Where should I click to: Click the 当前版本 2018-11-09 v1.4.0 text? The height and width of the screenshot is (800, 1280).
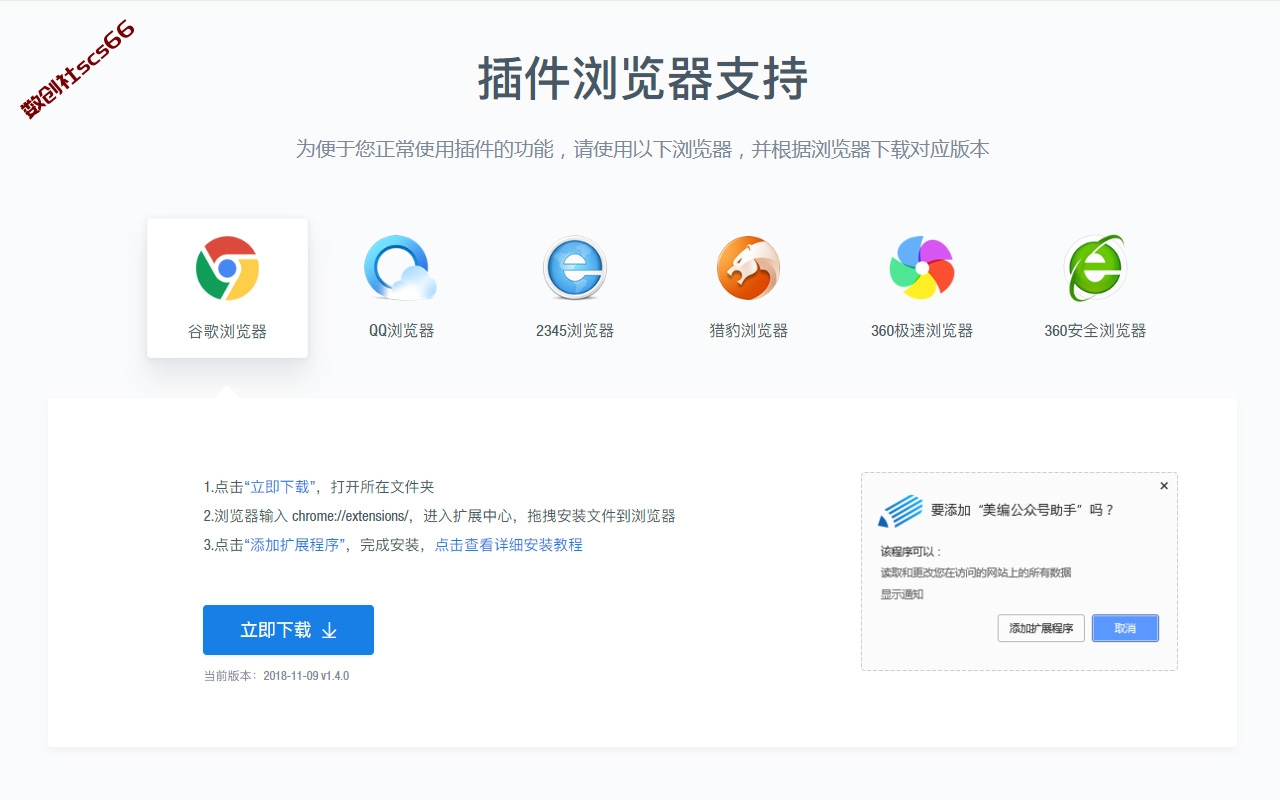point(276,676)
